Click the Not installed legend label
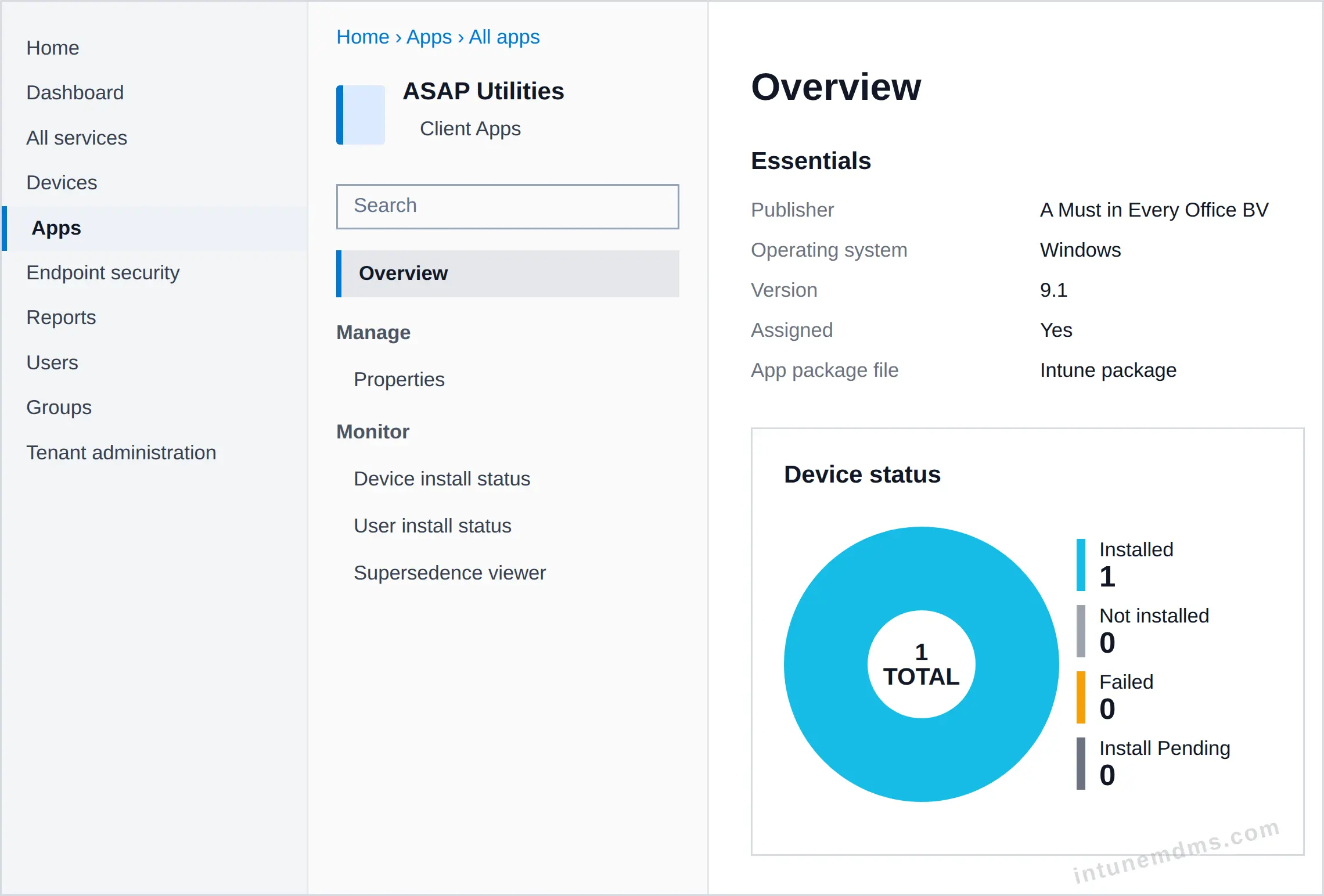The height and width of the screenshot is (896, 1324). click(x=1154, y=616)
